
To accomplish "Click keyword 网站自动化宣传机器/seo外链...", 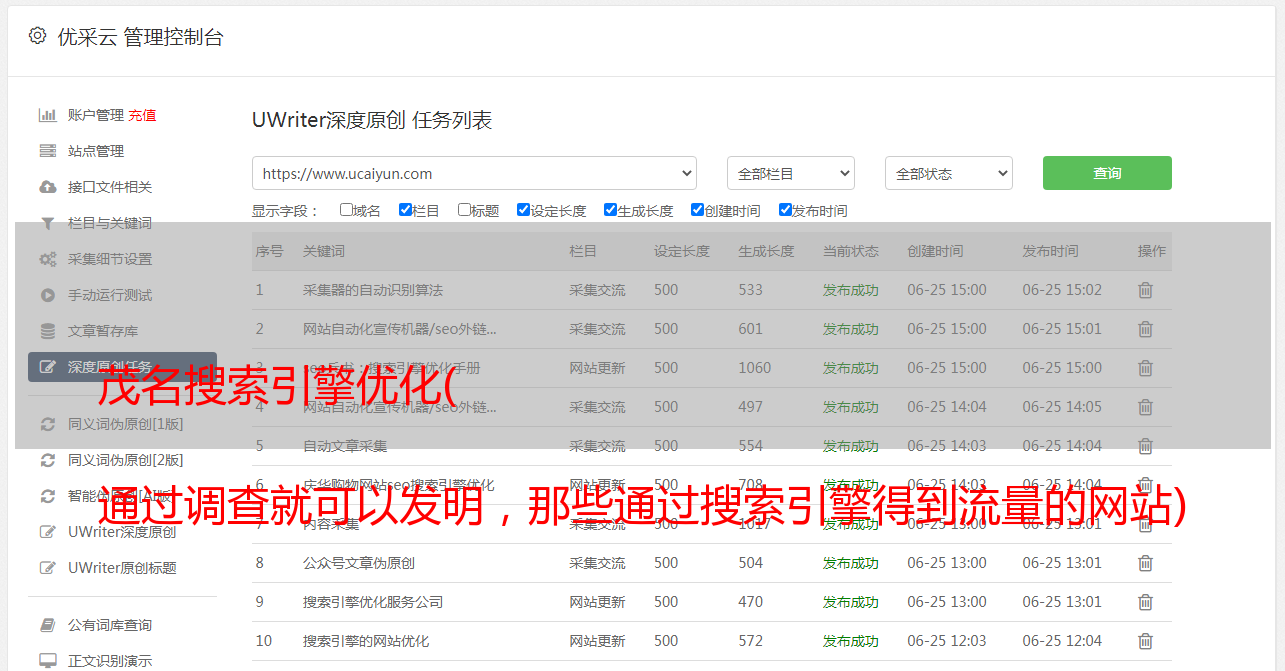I will point(400,329).
